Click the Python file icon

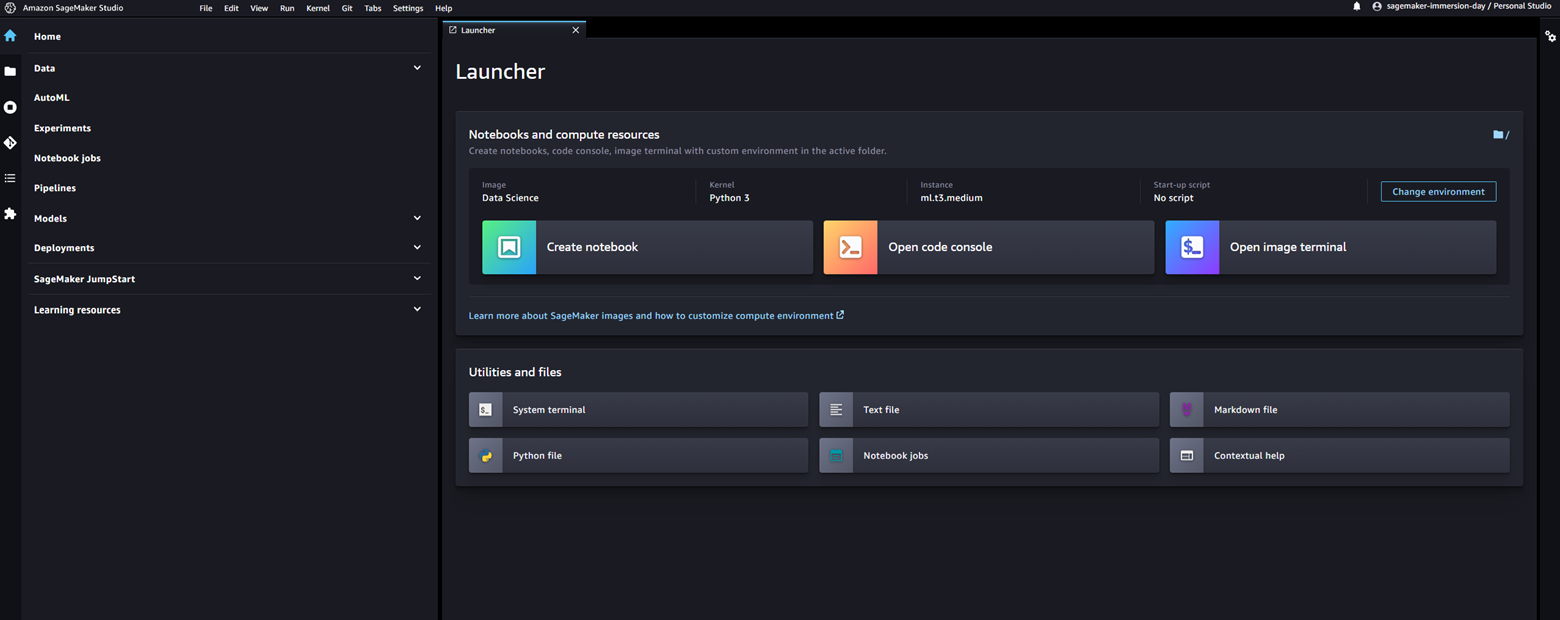pyautogui.click(x=486, y=456)
